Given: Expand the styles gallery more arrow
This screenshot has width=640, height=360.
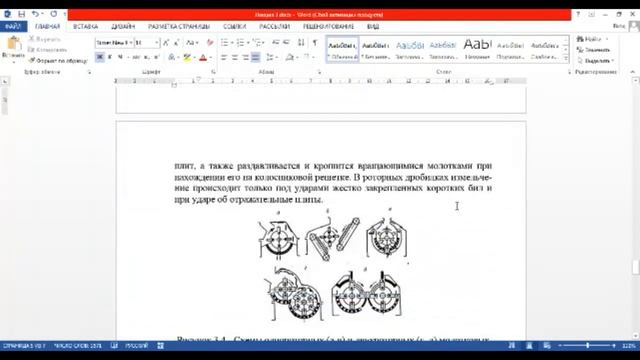Looking at the screenshot, I should (566, 59).
